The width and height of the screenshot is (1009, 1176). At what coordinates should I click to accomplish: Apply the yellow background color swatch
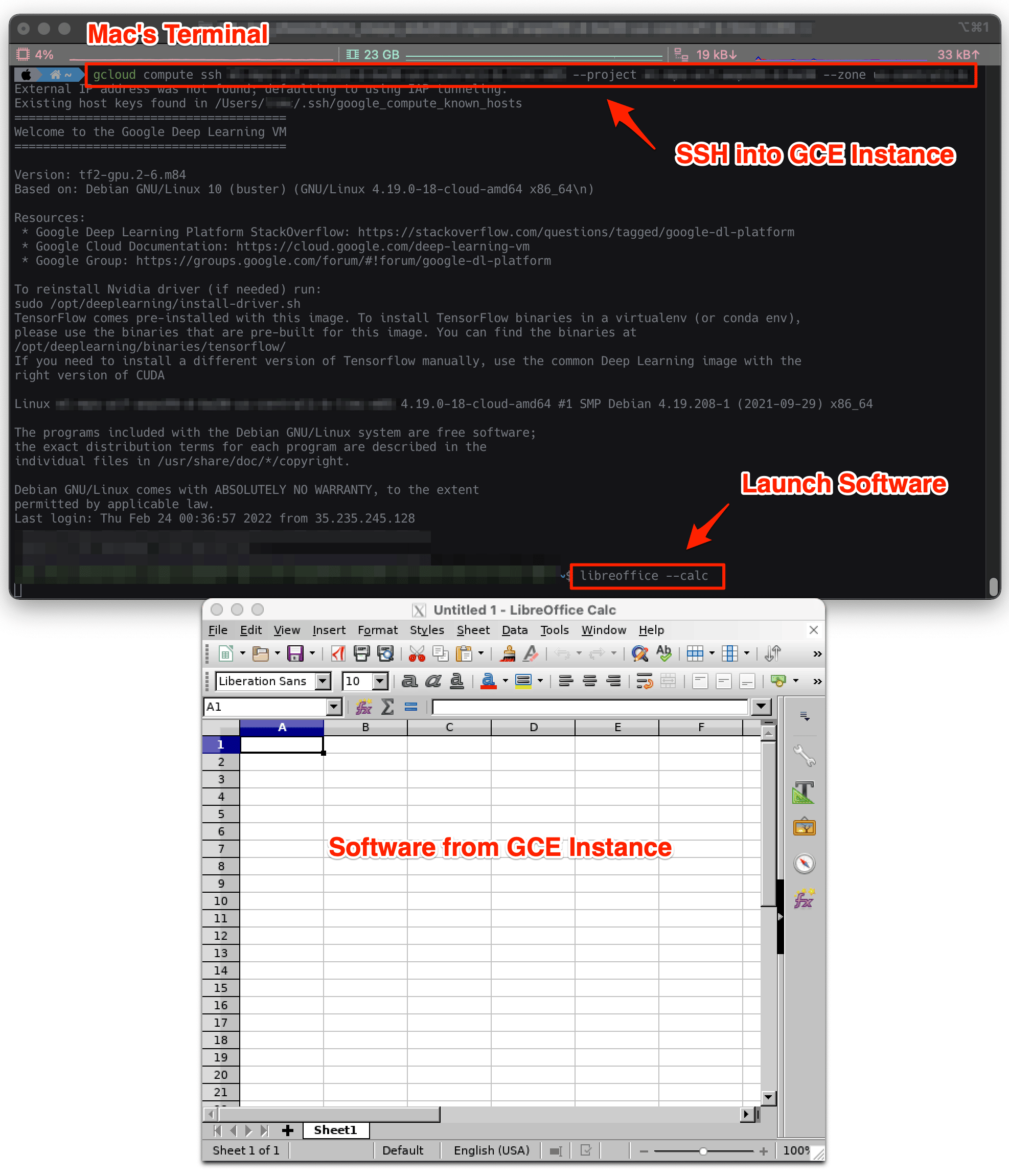tap(523, 681)
